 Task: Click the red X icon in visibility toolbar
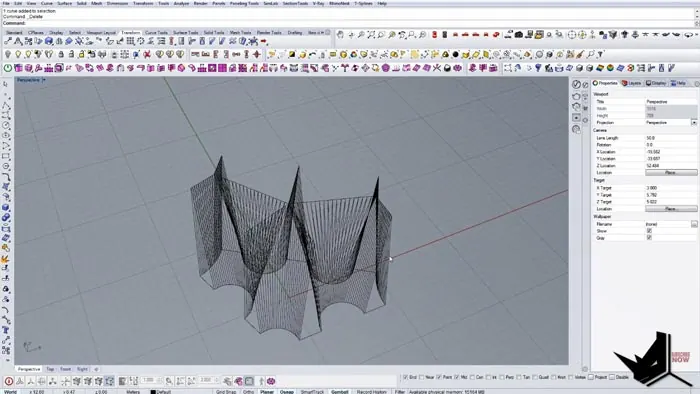point(146,54)
